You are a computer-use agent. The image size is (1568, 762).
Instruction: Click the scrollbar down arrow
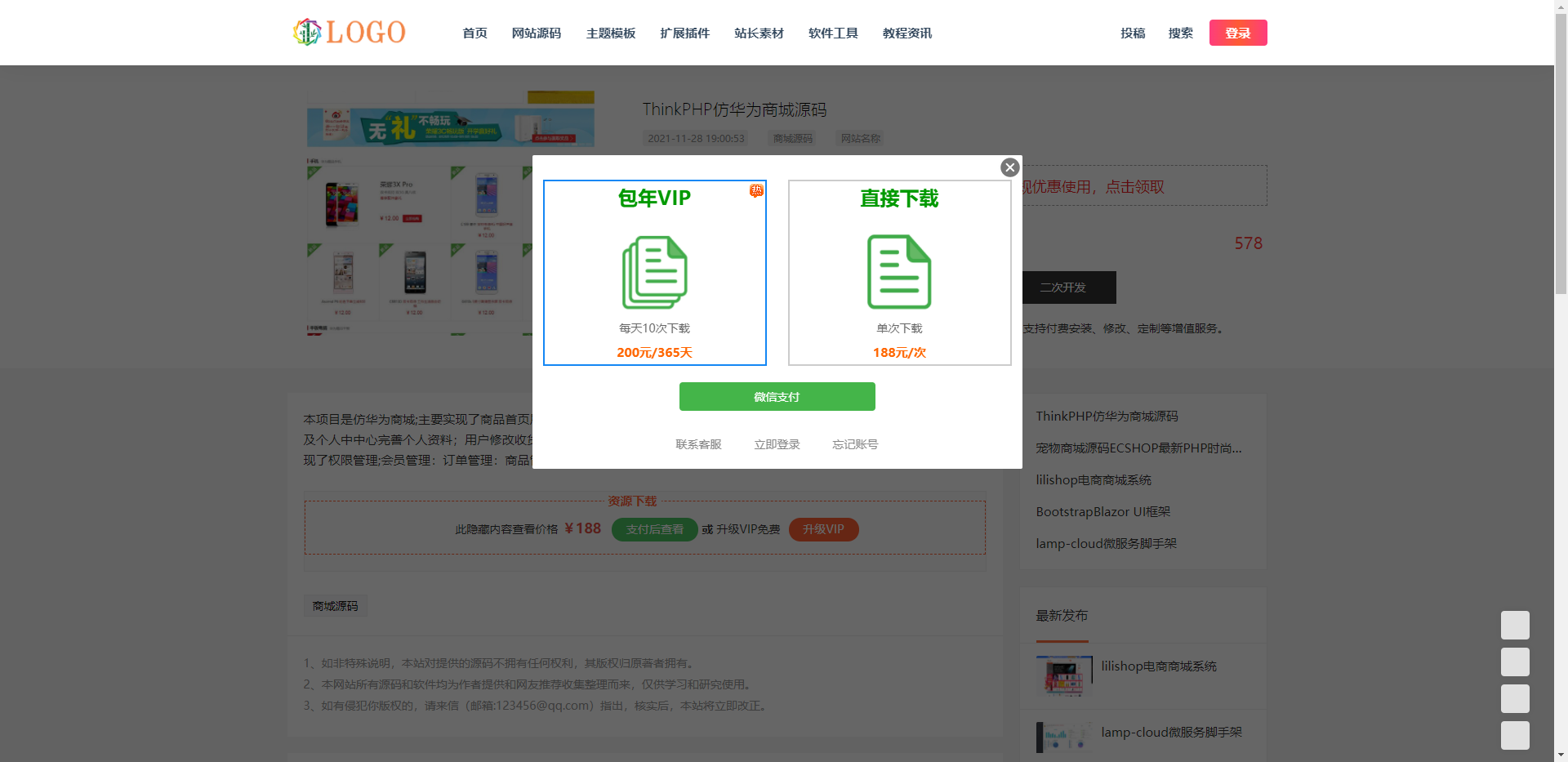[x=1561, y=755]
